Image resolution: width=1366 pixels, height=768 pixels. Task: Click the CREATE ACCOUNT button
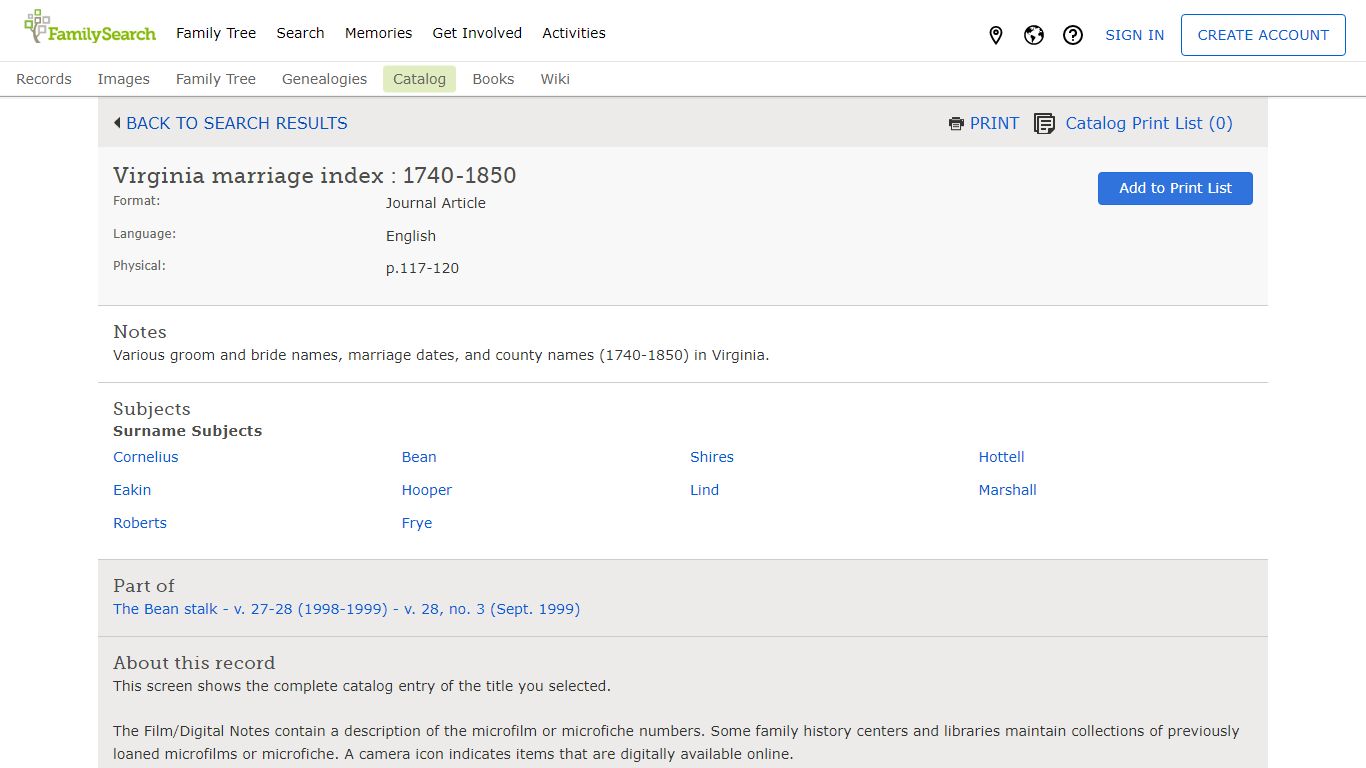(x=1263, y=35)
